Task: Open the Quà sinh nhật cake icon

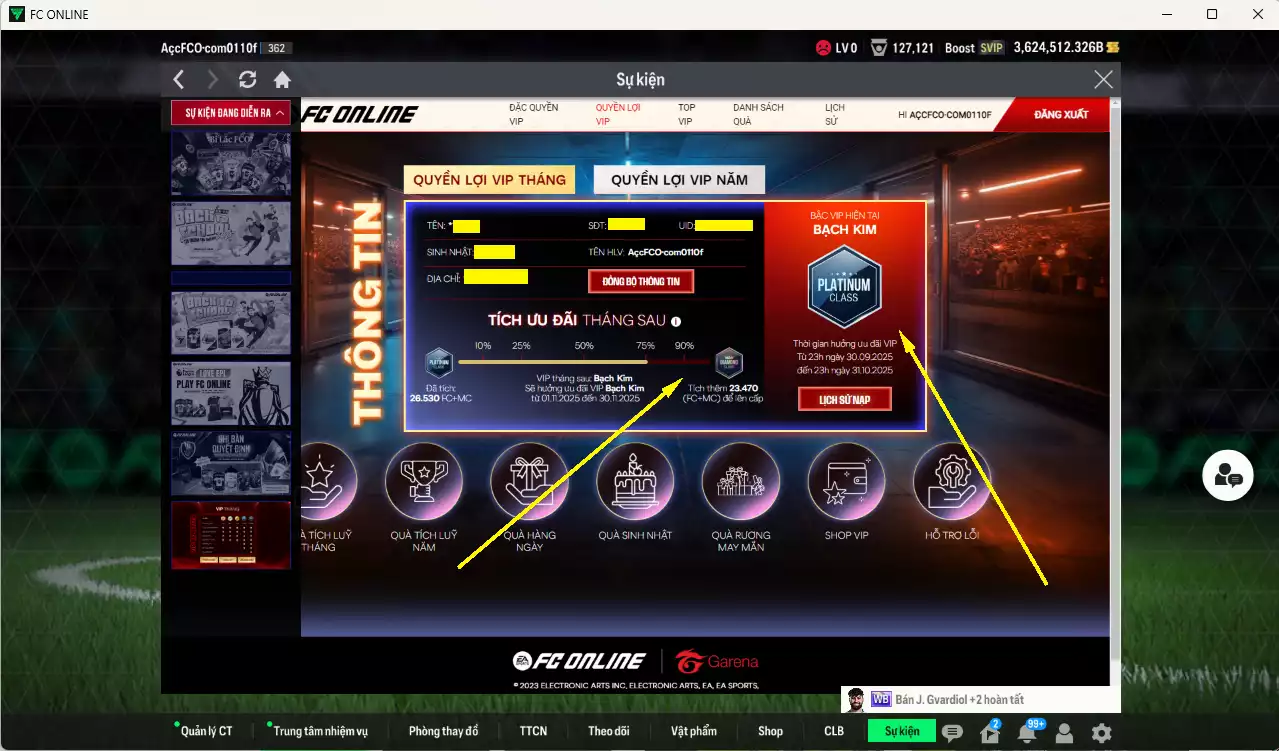Action: pyautogui.click(x=635, y=482)
